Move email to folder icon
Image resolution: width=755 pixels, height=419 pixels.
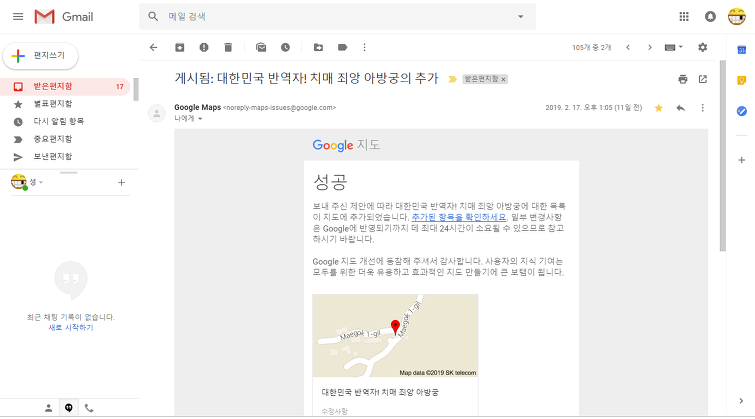(x=318, y=47)
